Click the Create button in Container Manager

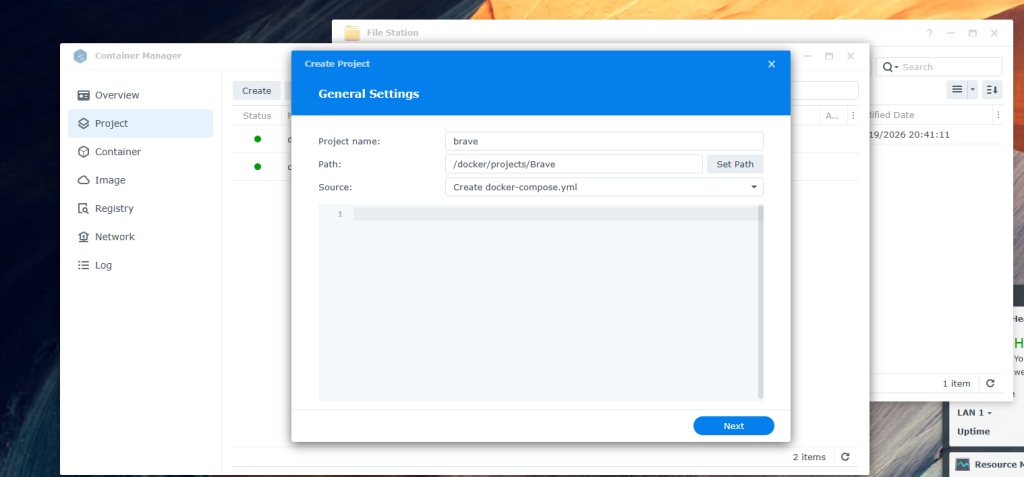pos(257,91)
